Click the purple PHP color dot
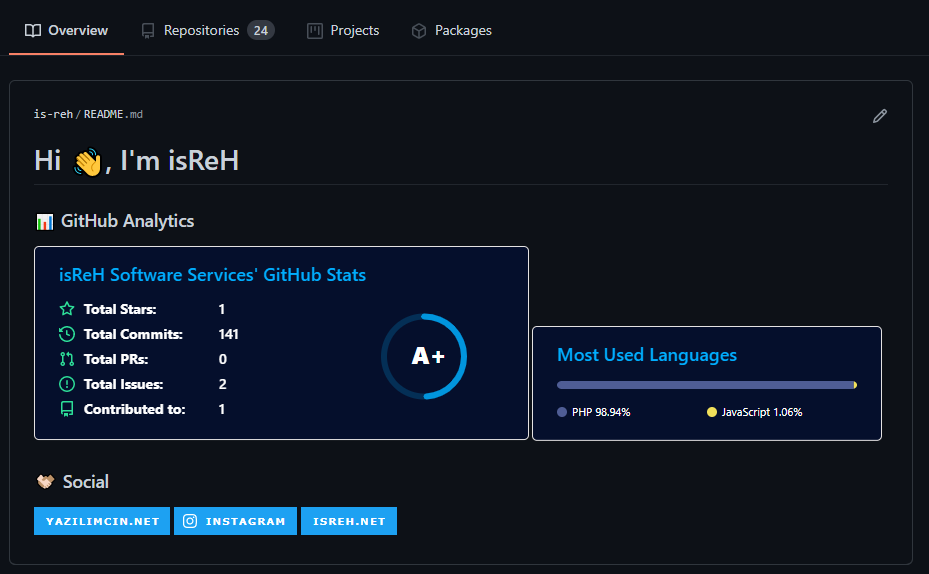The image size is (929, 574). 562,412
